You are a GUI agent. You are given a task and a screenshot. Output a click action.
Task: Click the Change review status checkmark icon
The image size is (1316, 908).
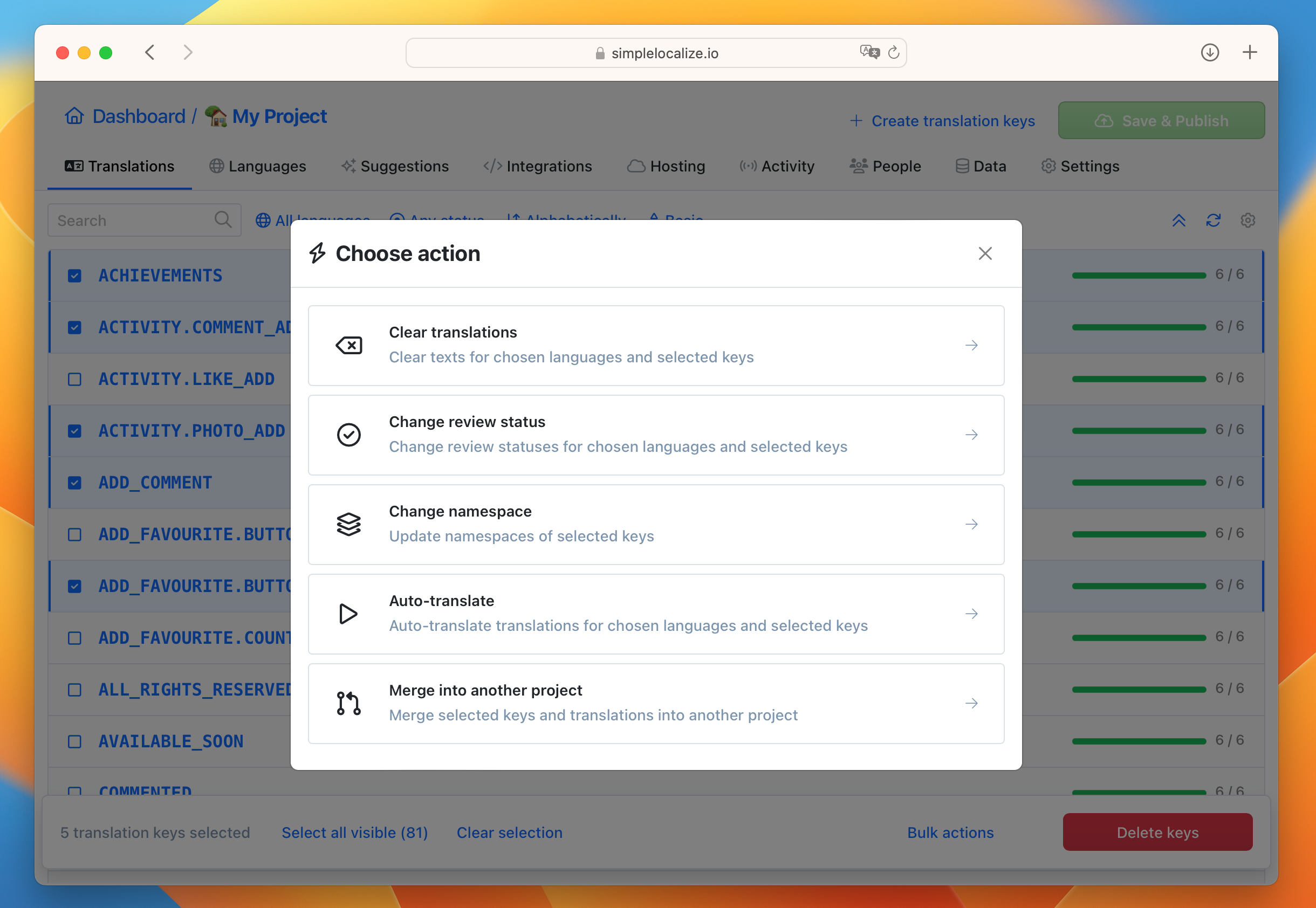[x=349, y=433]
